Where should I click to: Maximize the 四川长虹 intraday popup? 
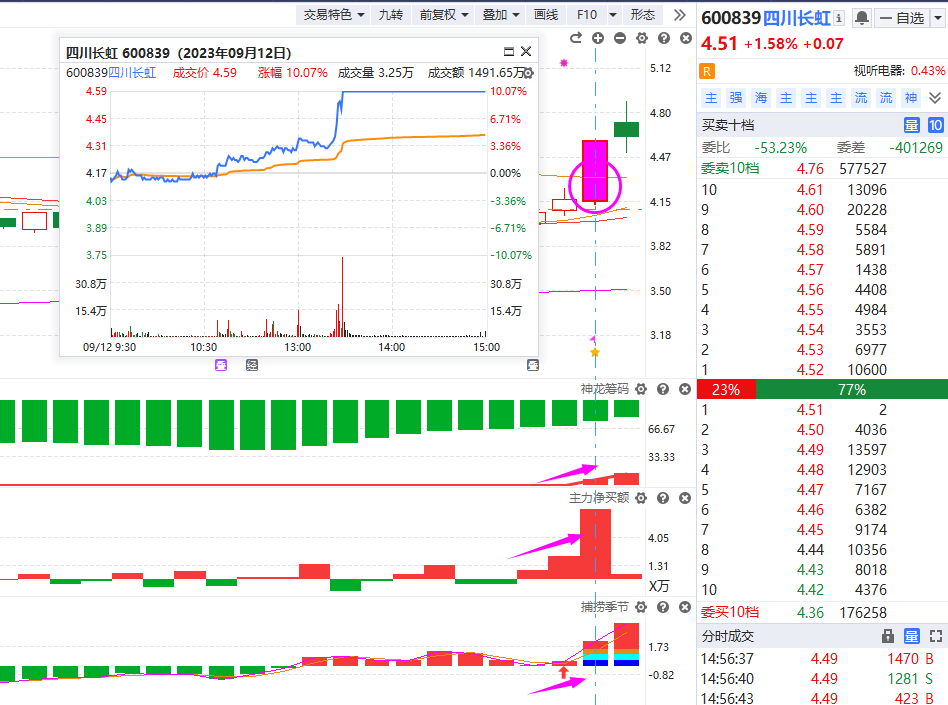coord(509,51)
